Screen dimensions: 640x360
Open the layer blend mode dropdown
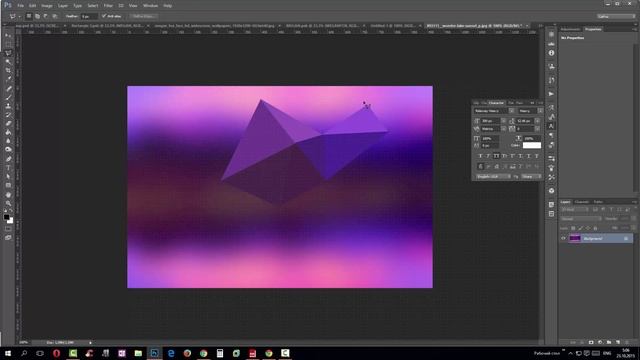point(581,219)
